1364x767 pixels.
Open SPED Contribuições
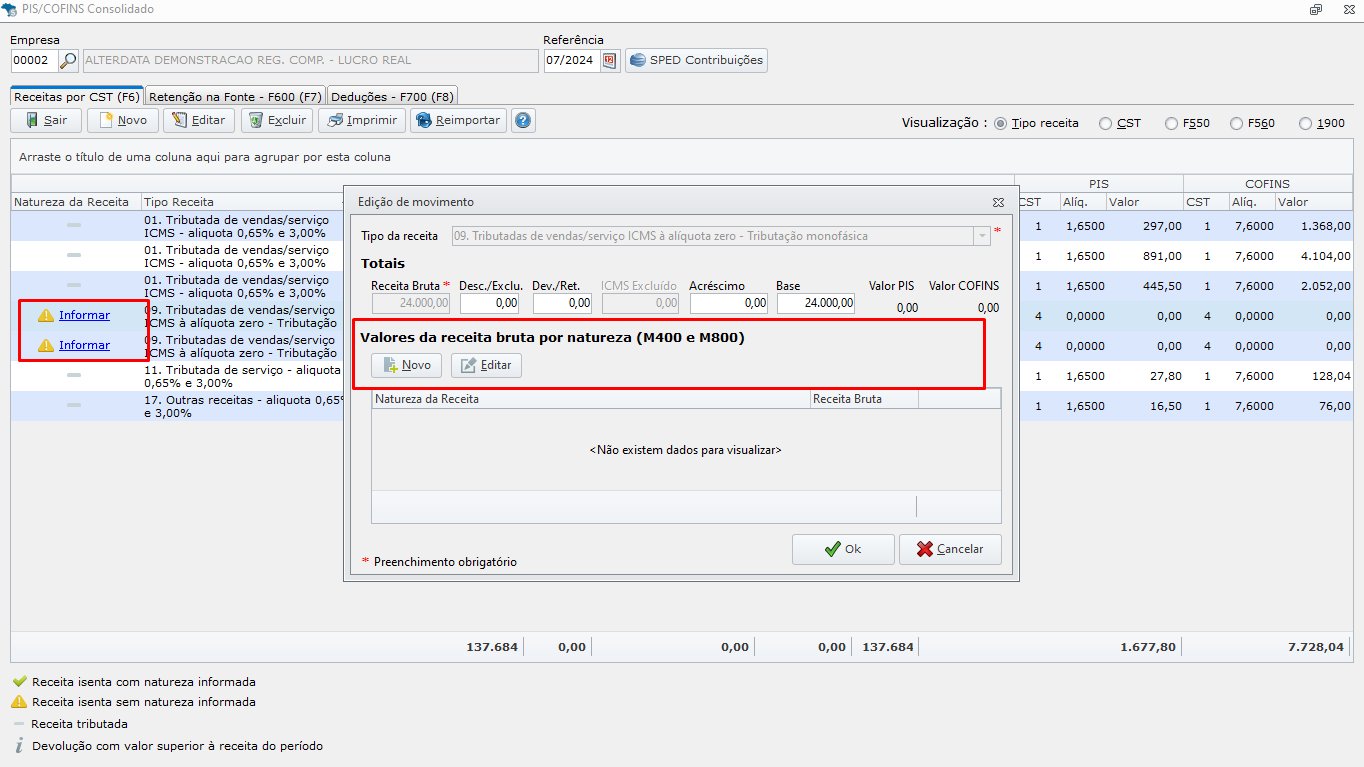point(696,61)
